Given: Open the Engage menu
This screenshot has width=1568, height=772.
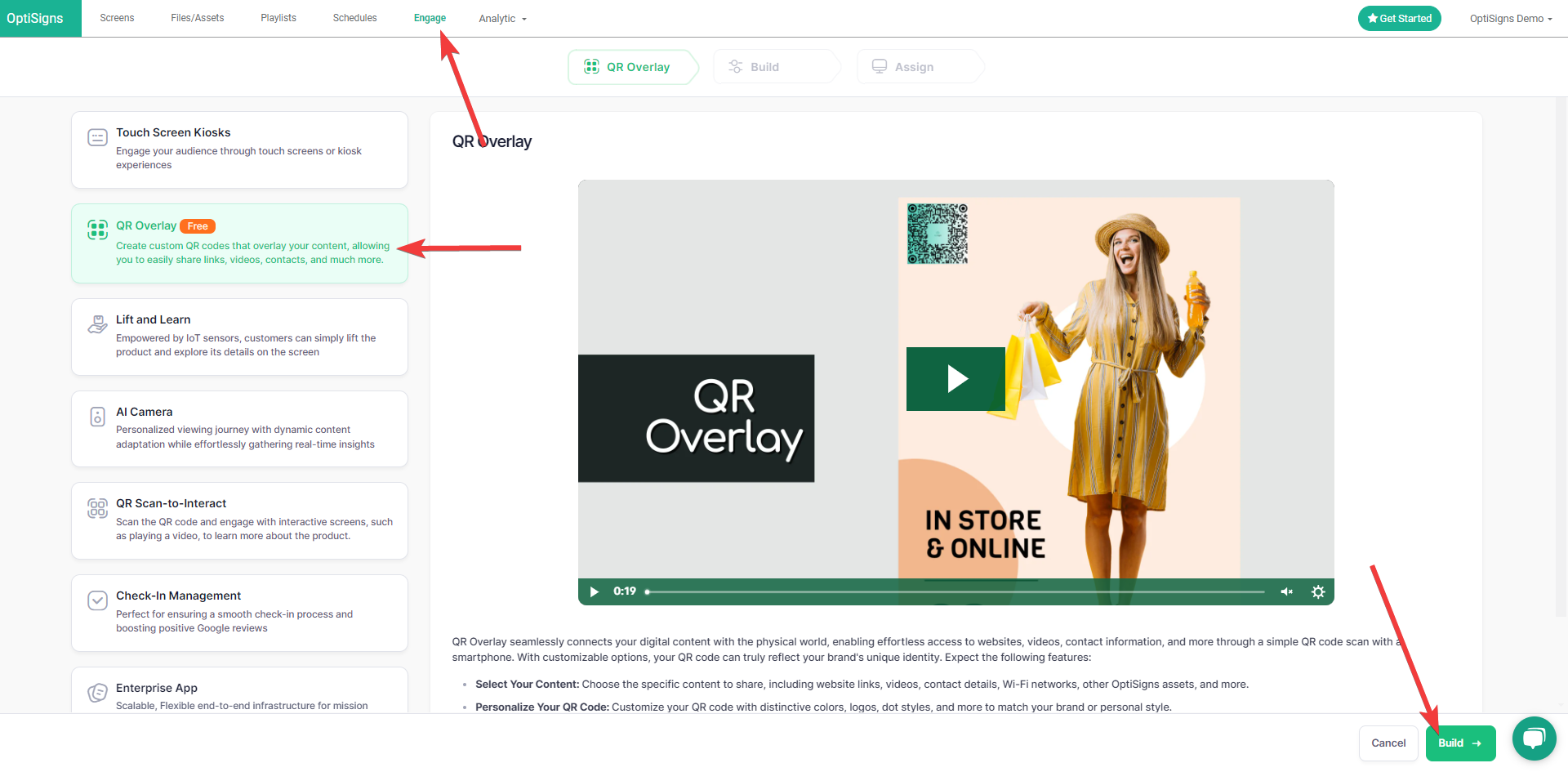Looking at the screenshot, I should (430, 18).
